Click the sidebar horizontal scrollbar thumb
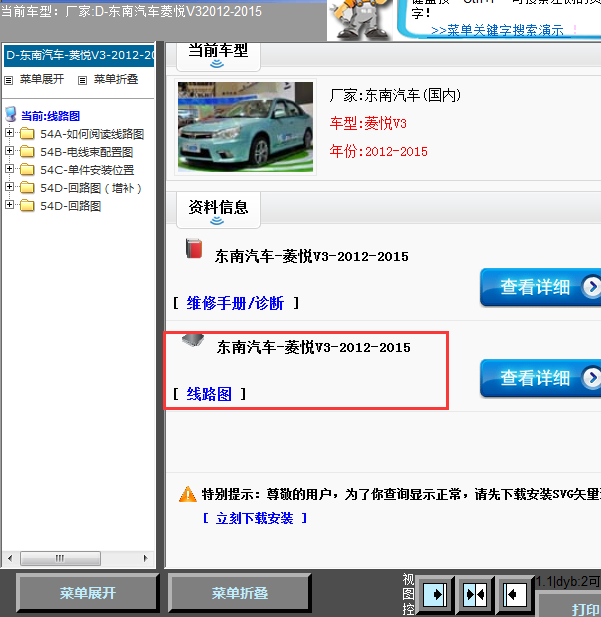The image size is (601, 617). tap(60, 558)
